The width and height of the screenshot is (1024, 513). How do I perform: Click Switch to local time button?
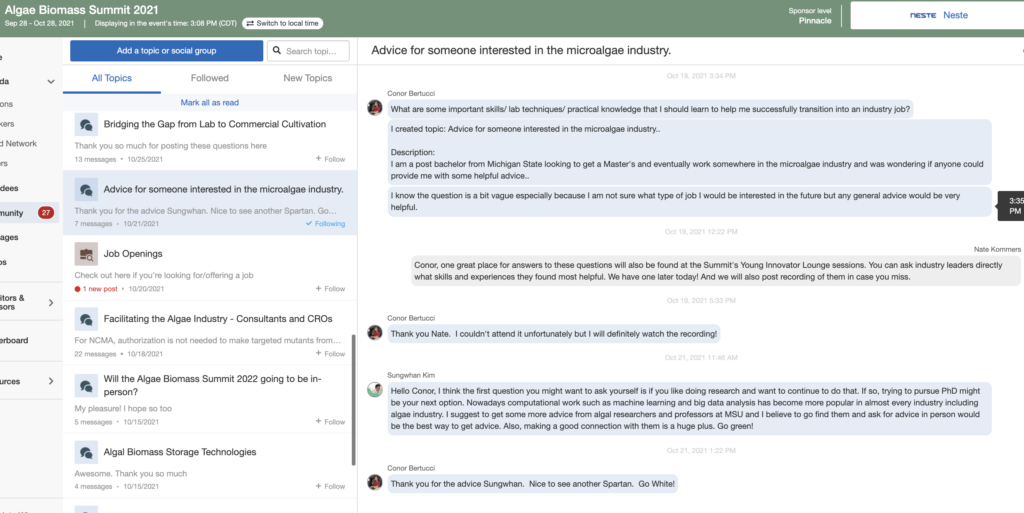(x=282, y=23)
